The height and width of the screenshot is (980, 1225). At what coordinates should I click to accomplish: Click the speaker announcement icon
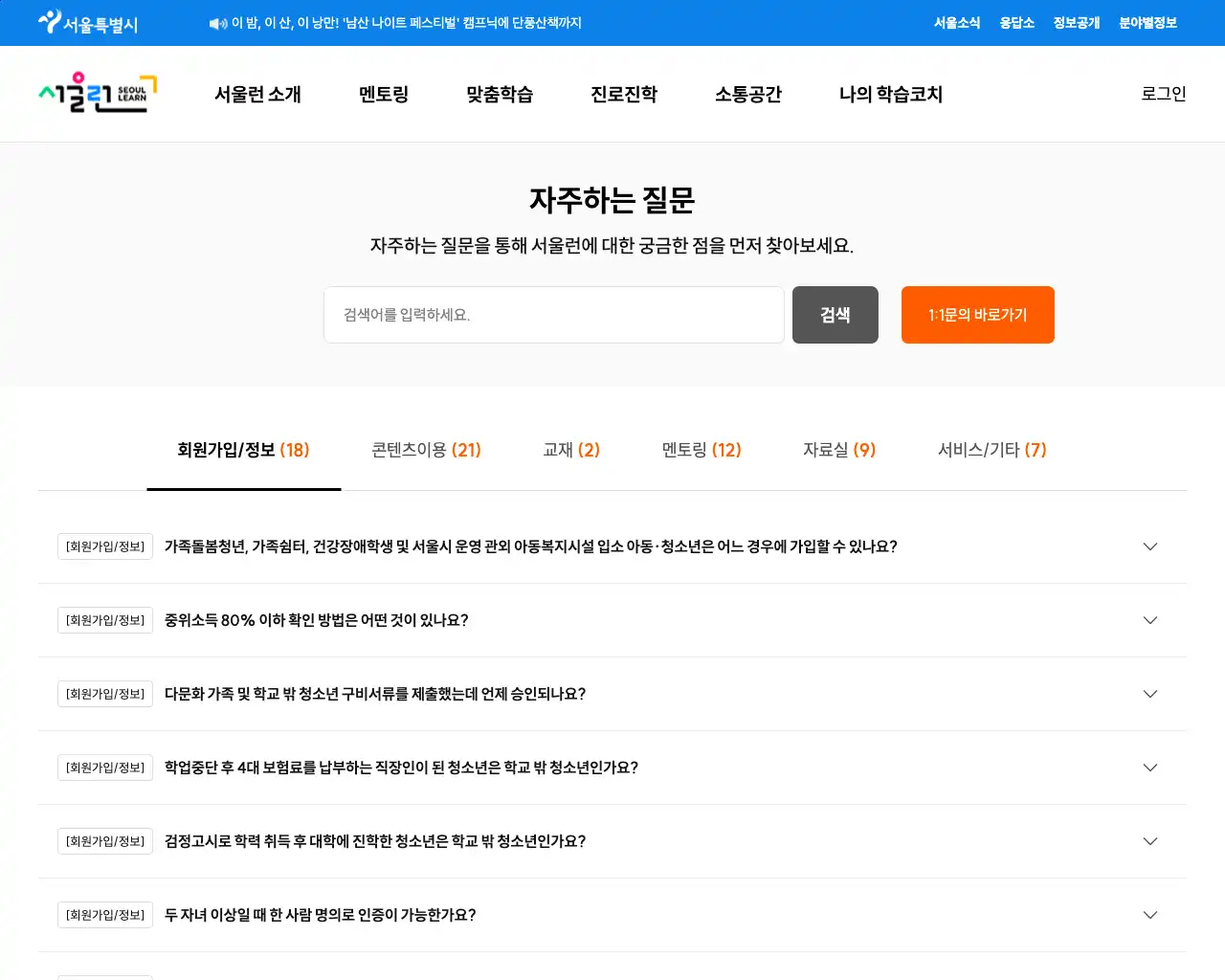[218, 23]
